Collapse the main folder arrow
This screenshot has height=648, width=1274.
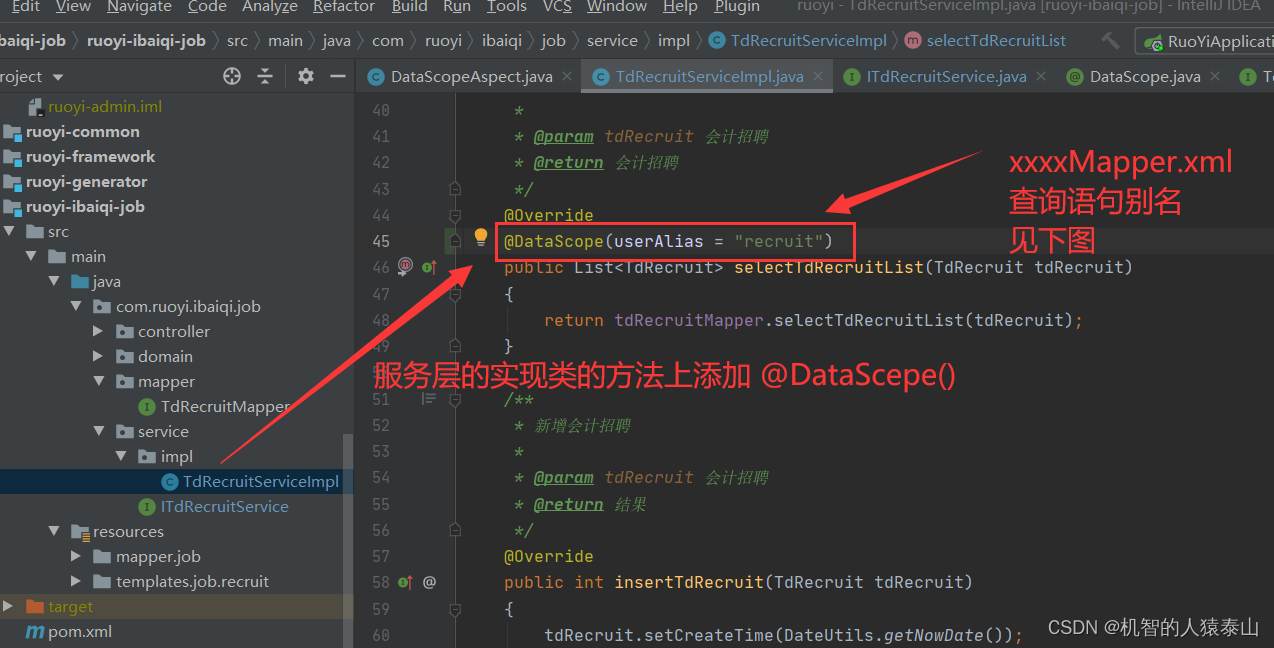[33, 256]
